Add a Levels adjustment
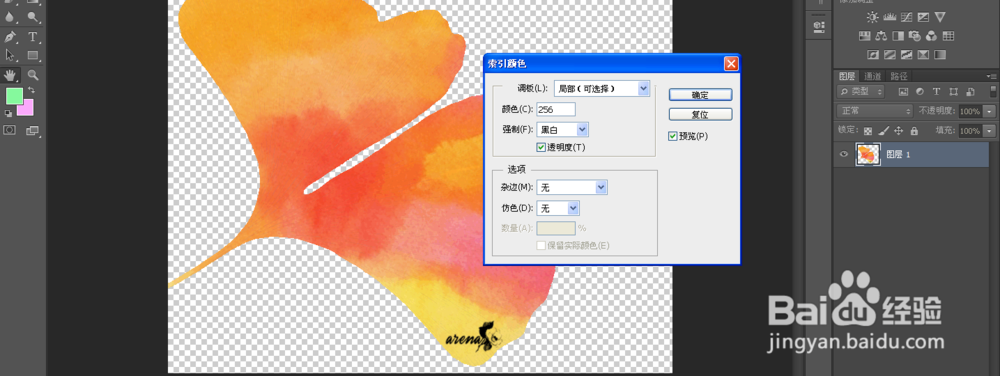Screen dimensions: 1000x376 tap(889, 17)
